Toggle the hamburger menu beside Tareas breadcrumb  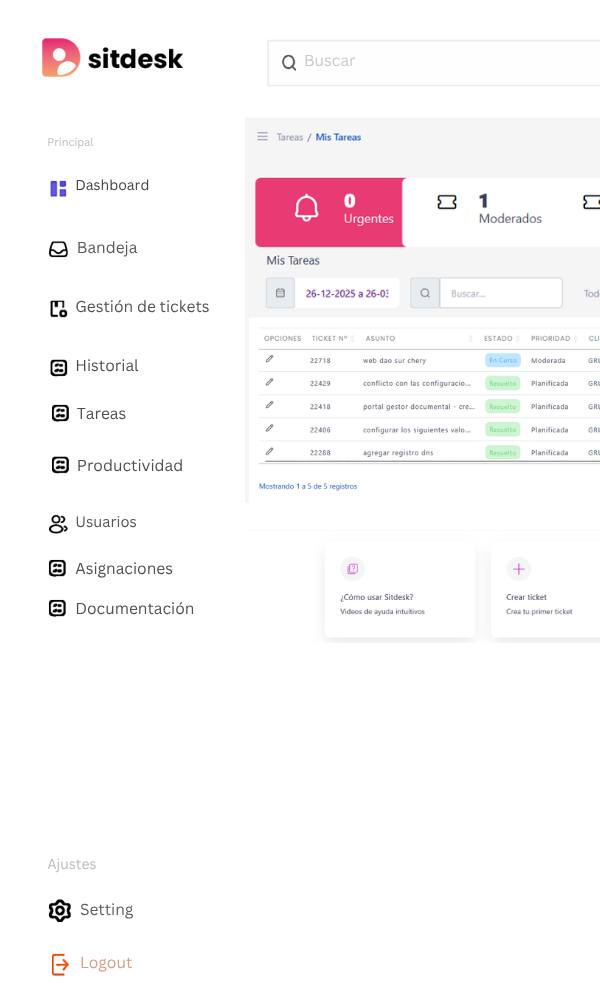[262, 137]
